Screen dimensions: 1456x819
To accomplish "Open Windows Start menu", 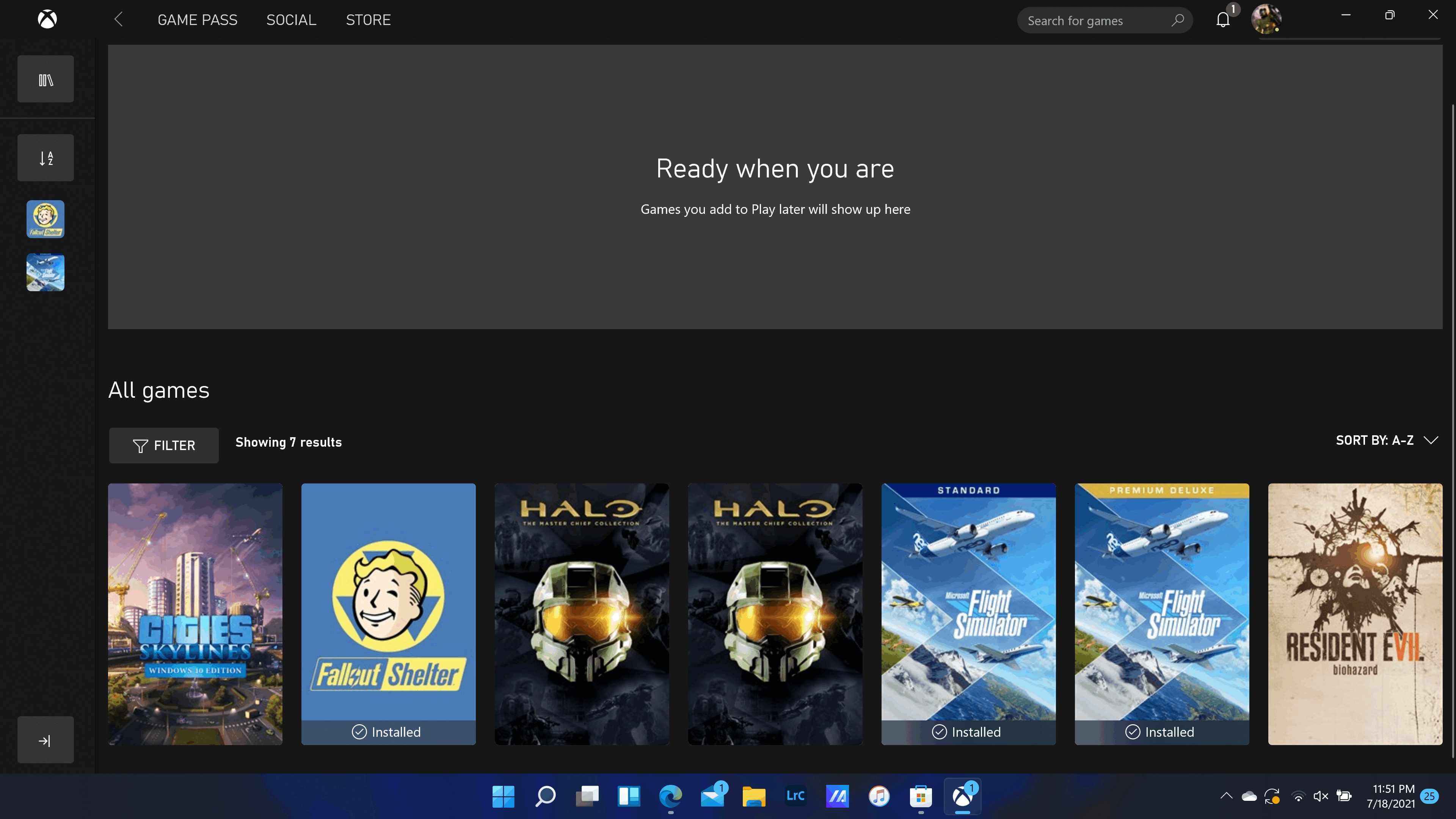I will coord(503,796).
